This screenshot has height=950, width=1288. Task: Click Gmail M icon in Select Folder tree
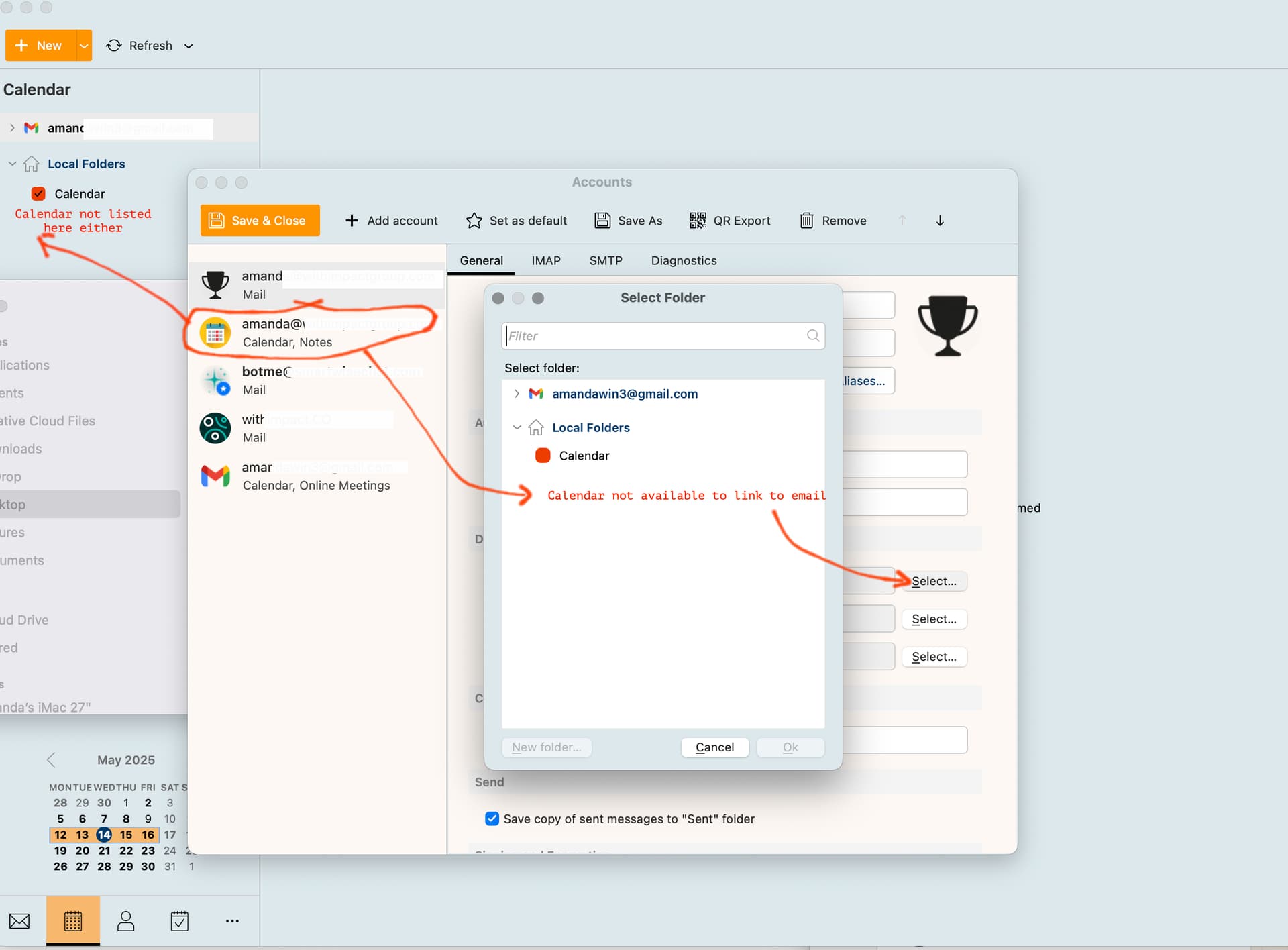(536, 394)
